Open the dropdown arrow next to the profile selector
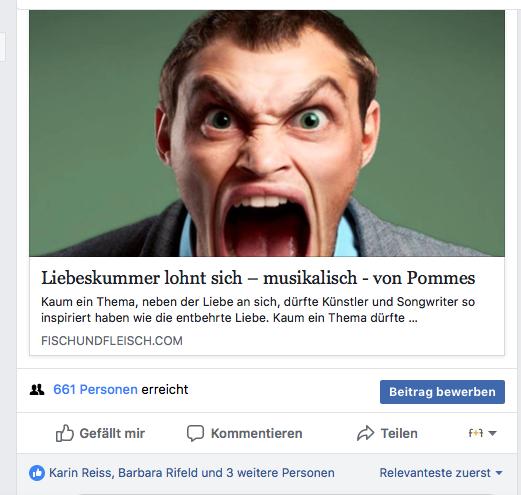521x495 pixels. (x=492, y=433)
